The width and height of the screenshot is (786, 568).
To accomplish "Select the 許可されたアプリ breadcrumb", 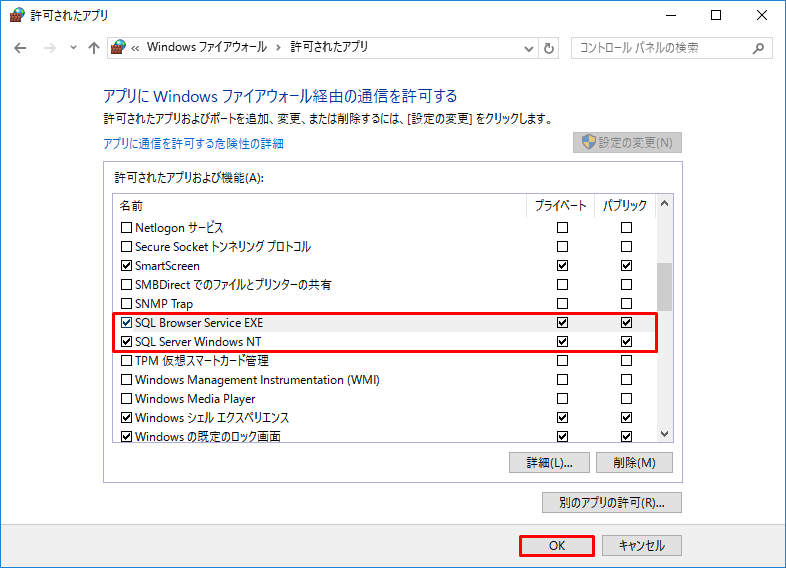I will click(329, 47).
